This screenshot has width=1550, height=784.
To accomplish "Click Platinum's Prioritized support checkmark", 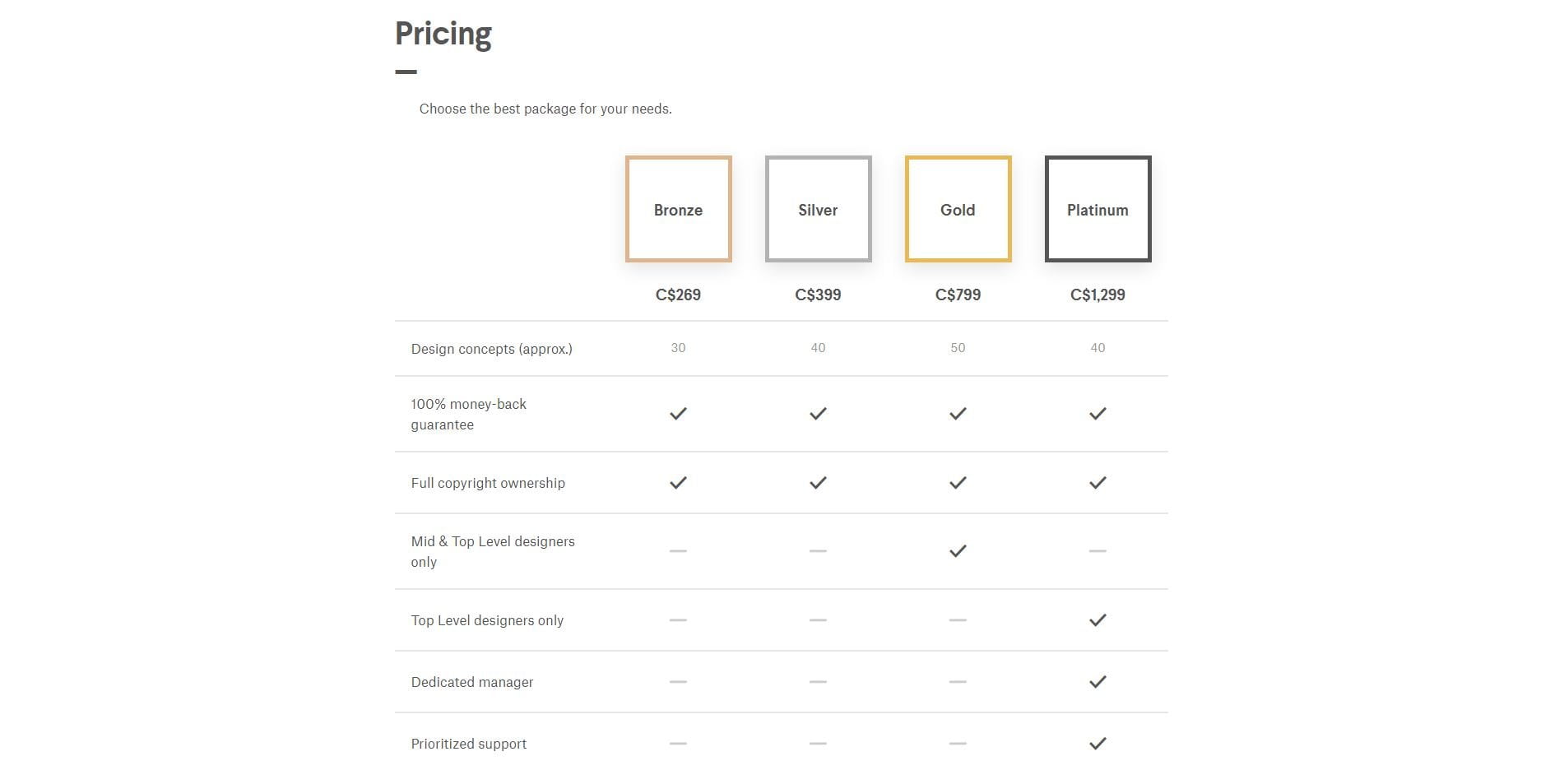I will click(x=1098, y=744).
